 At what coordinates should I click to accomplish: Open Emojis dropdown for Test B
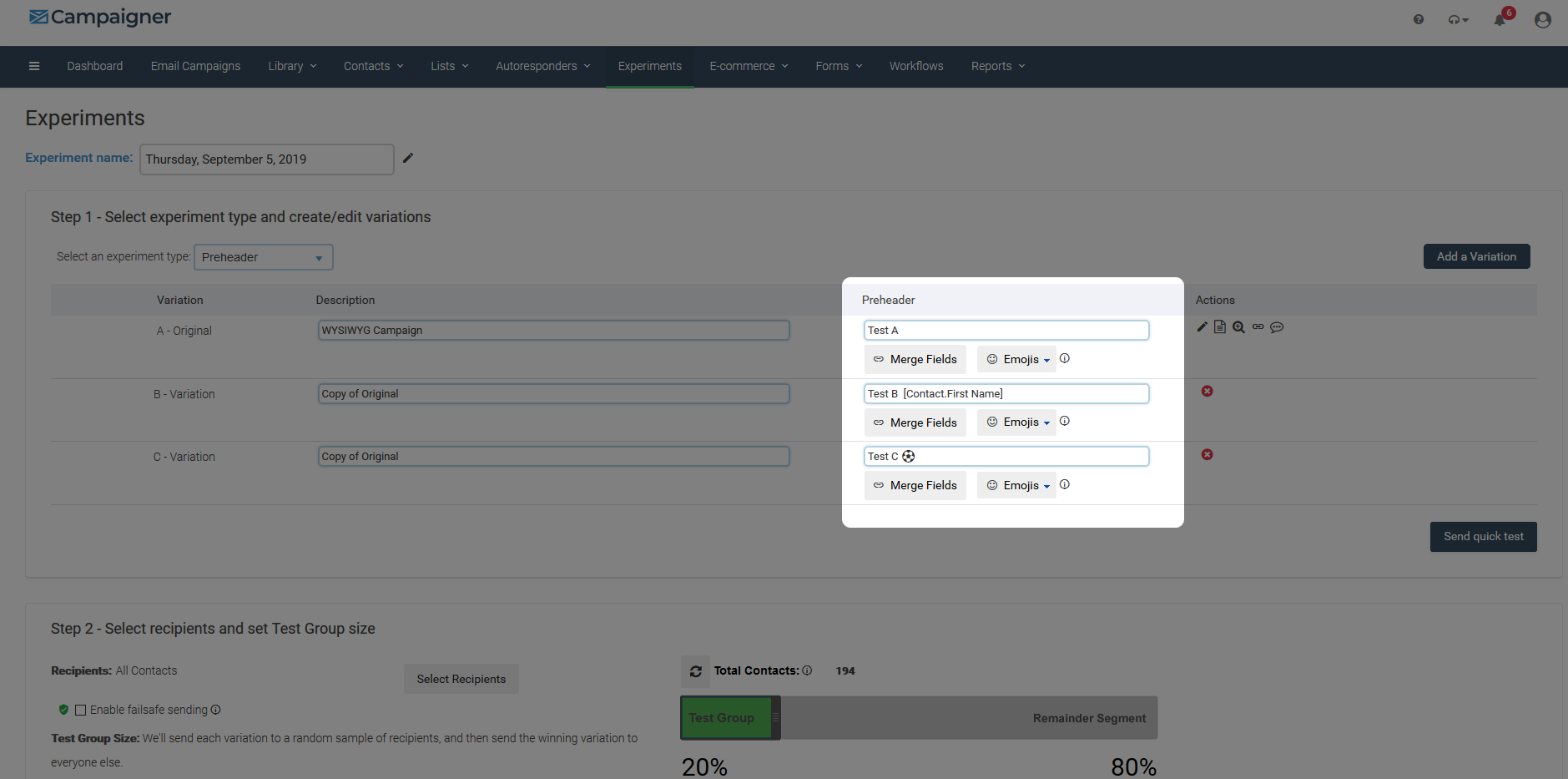[1017, 422]
